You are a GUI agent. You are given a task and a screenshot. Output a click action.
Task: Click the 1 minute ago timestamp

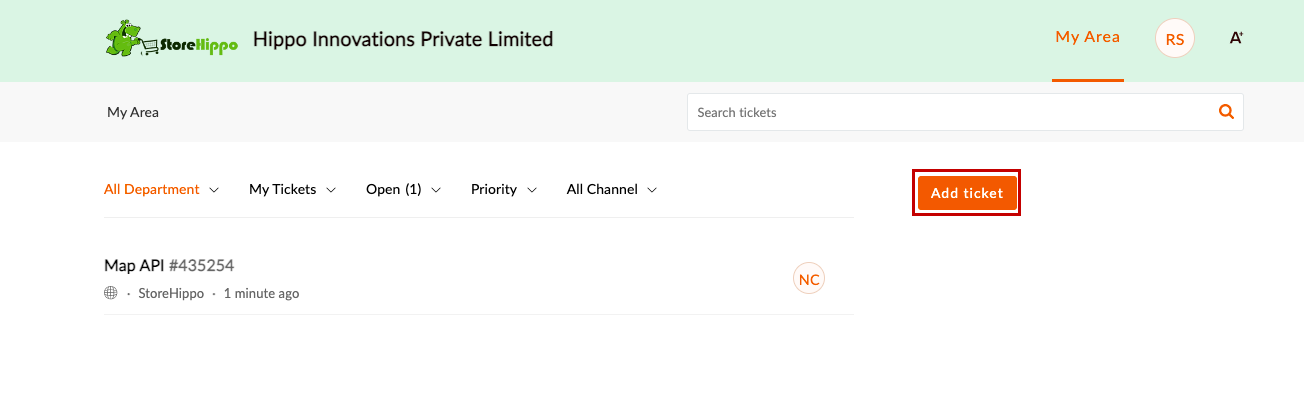point(261,293)
